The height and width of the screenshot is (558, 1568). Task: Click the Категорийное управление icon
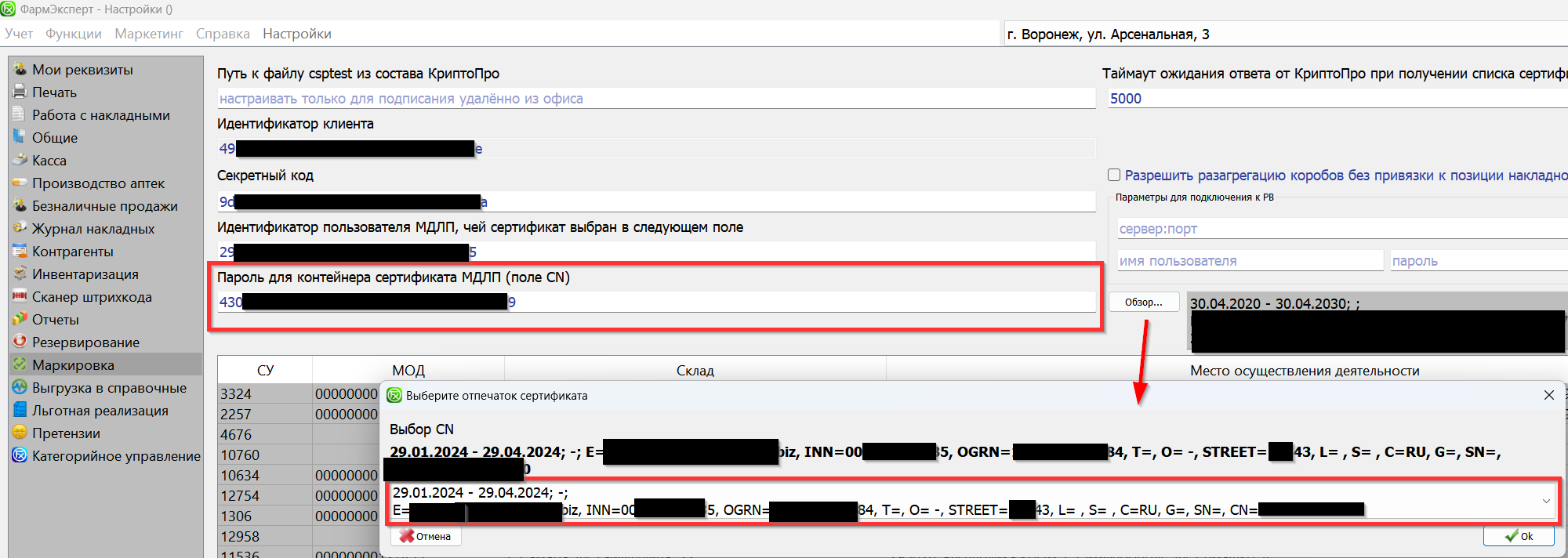(20, 455)
